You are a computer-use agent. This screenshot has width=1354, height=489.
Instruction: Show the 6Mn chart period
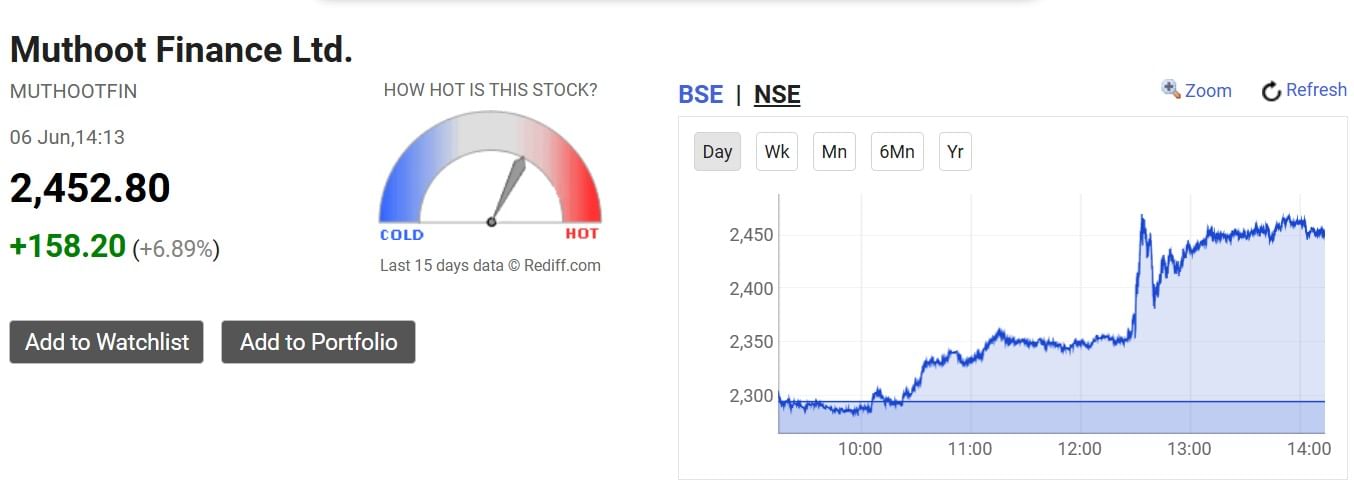coord(897,152)
